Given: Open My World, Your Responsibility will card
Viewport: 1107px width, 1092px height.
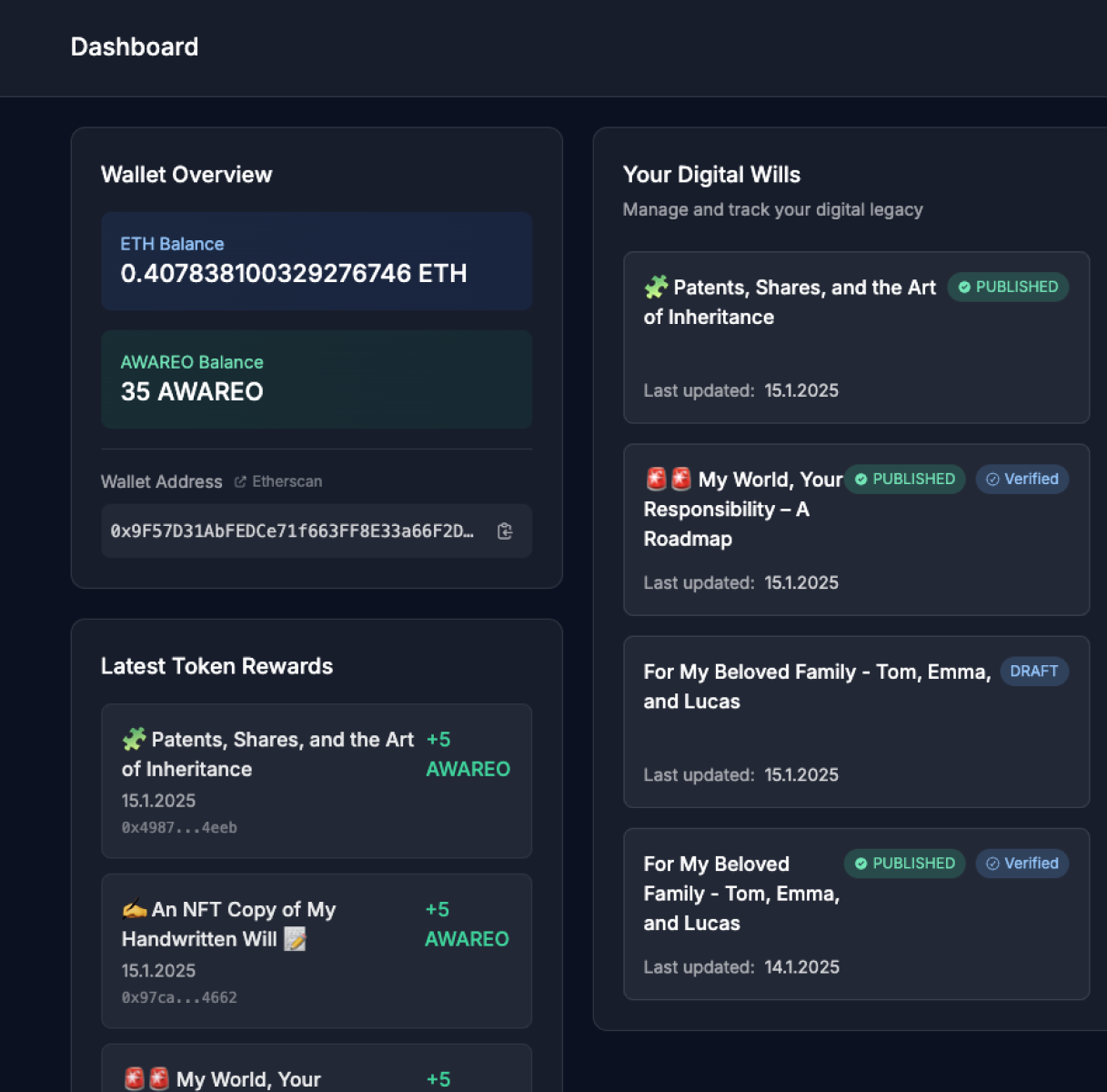Looking at the screenshot, I should click(x=856, y=530).
